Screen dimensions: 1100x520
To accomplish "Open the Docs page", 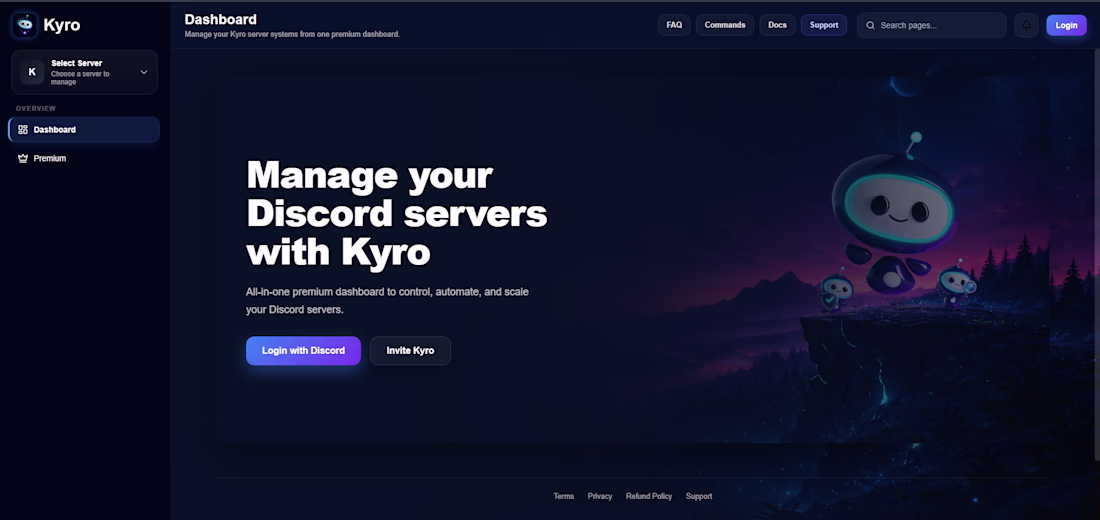I will [x=777, y=25].
